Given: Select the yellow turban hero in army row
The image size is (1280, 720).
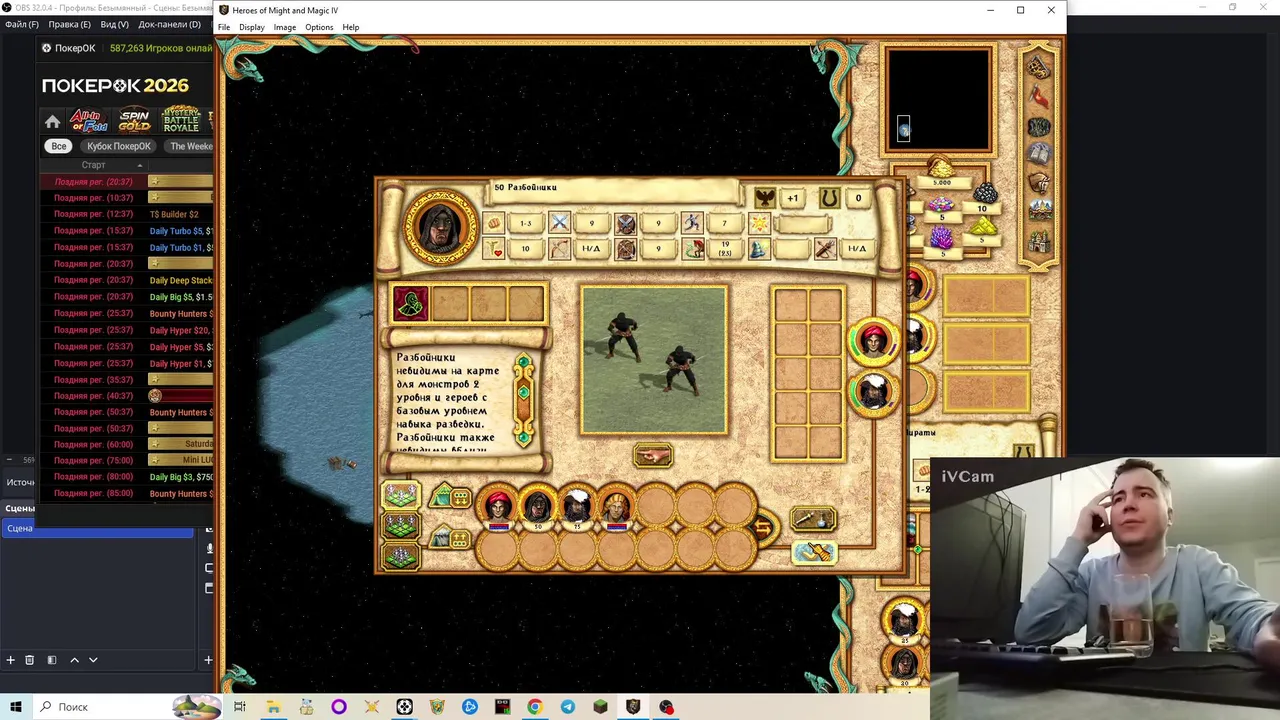Looking at the screenshot, I should click(616, 509).
